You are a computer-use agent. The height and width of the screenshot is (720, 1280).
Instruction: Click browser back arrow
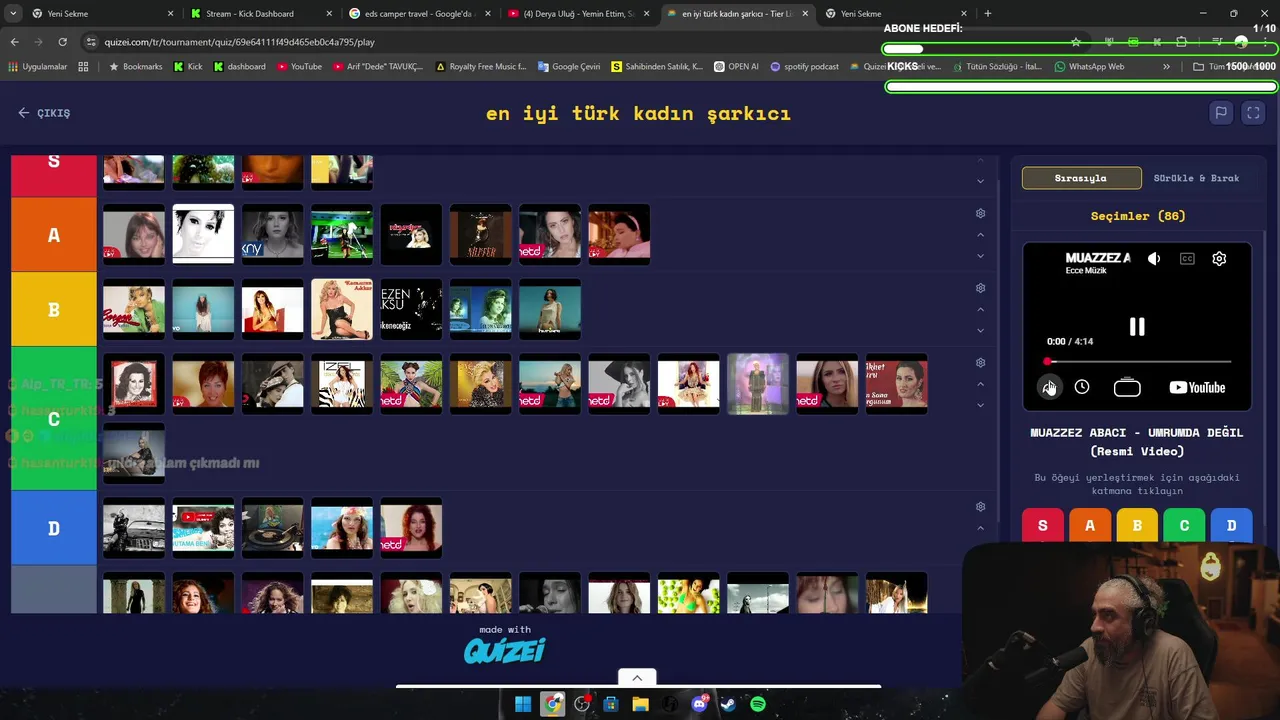coord(14,42)
